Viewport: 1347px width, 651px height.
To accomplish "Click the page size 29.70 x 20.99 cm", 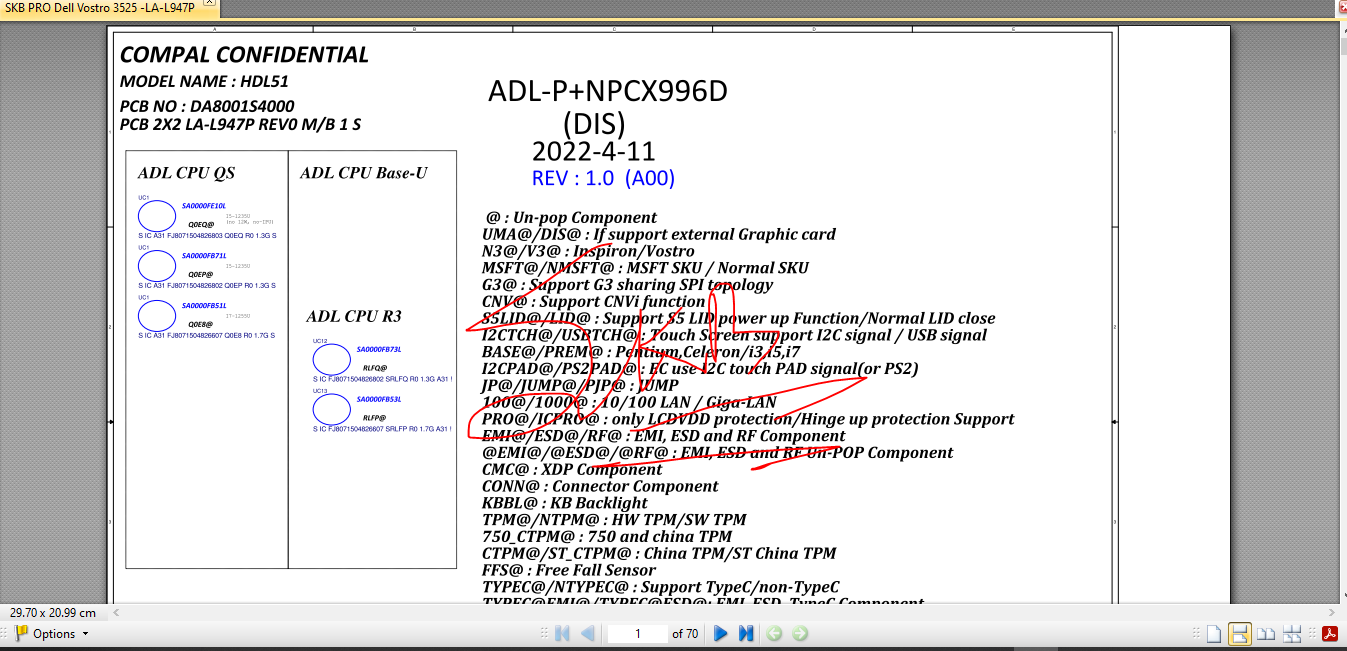I will point(53,612).
